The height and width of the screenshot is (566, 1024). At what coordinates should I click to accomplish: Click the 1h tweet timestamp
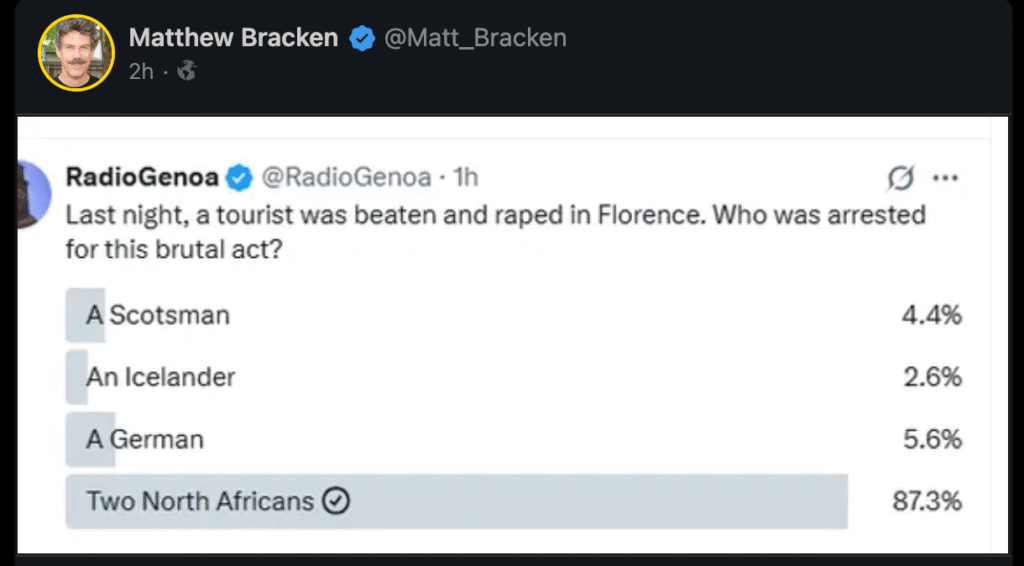(466, 177)
